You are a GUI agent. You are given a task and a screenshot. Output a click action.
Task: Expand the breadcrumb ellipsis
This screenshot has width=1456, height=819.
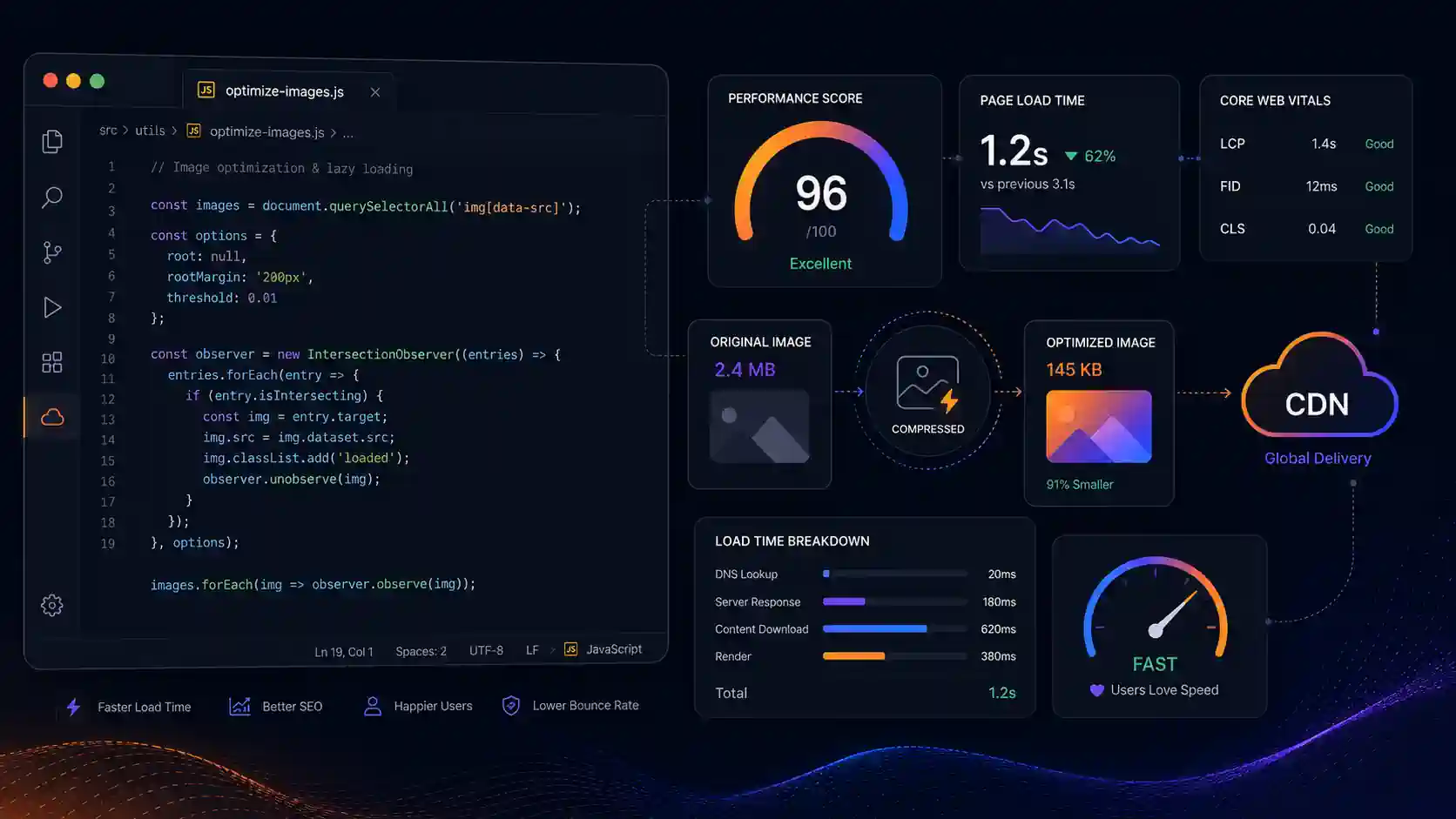348,133
